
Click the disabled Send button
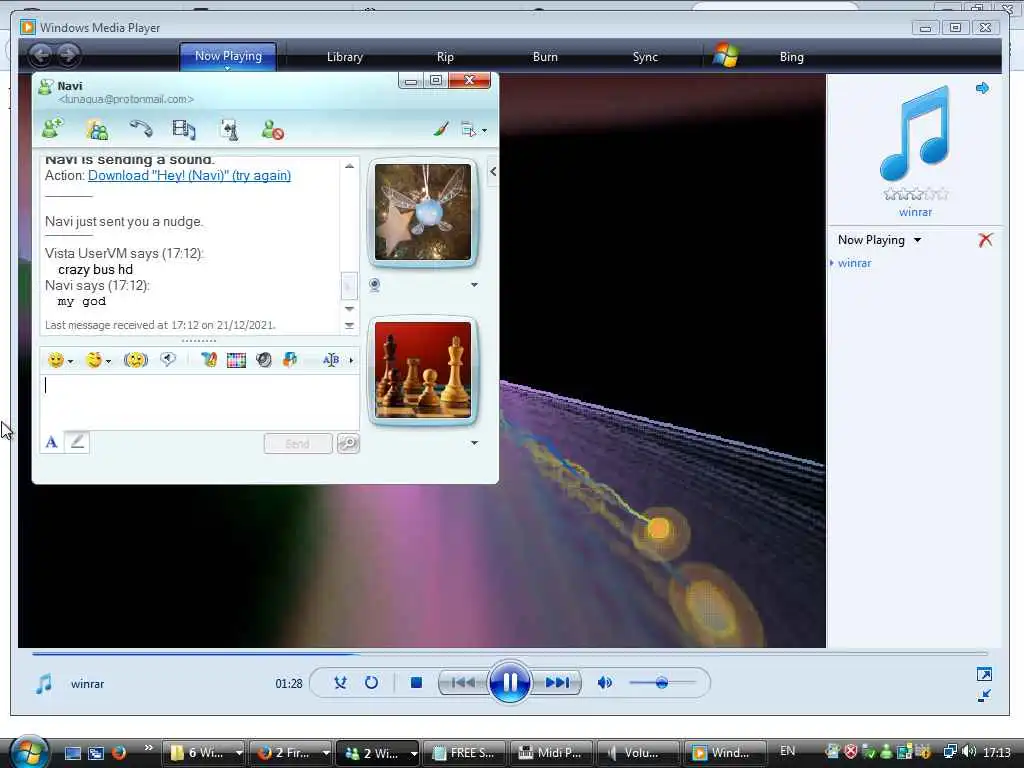click(298, 443)
